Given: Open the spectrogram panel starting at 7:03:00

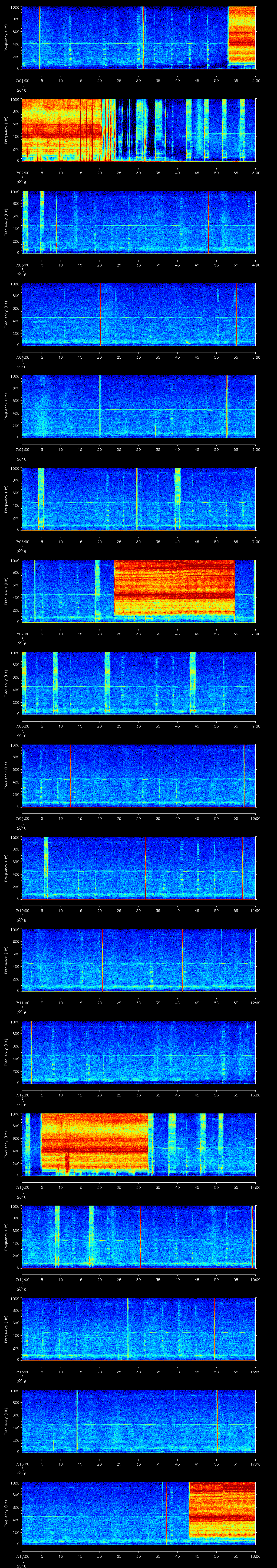Looking at the screenshot, I should pos(139,222).
